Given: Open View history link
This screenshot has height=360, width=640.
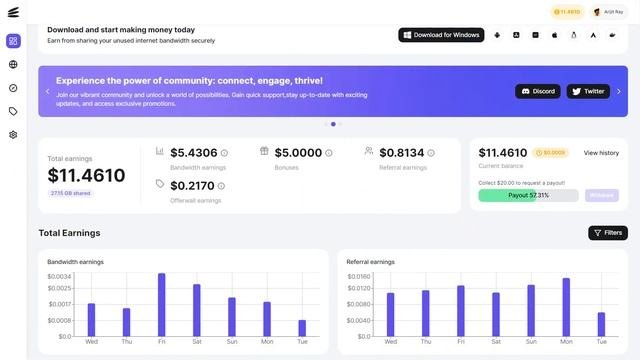Looking at the screenshot, I should pyautogui.click(x=601, y=153).
